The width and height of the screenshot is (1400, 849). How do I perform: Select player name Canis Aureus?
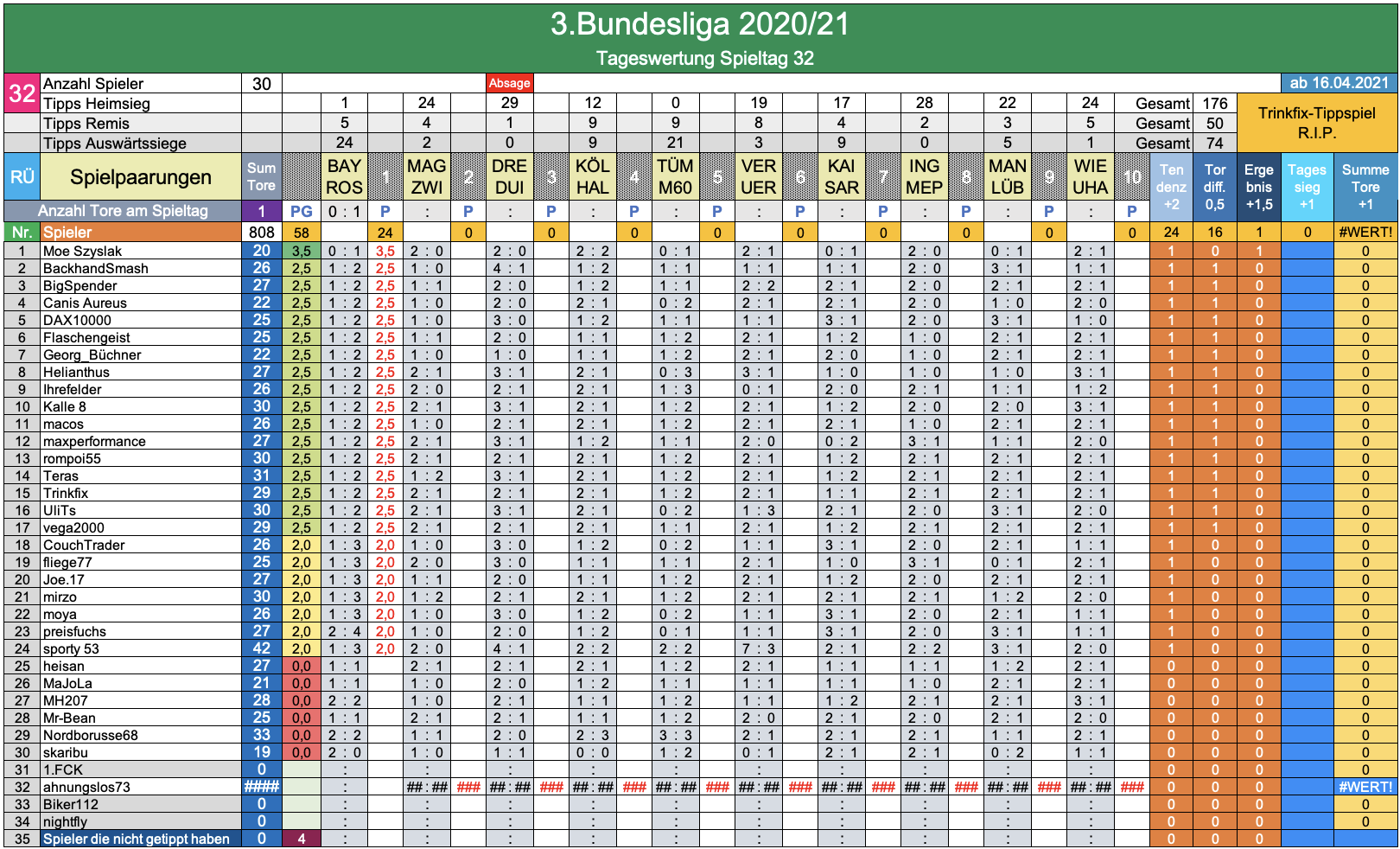click(85, 303)
